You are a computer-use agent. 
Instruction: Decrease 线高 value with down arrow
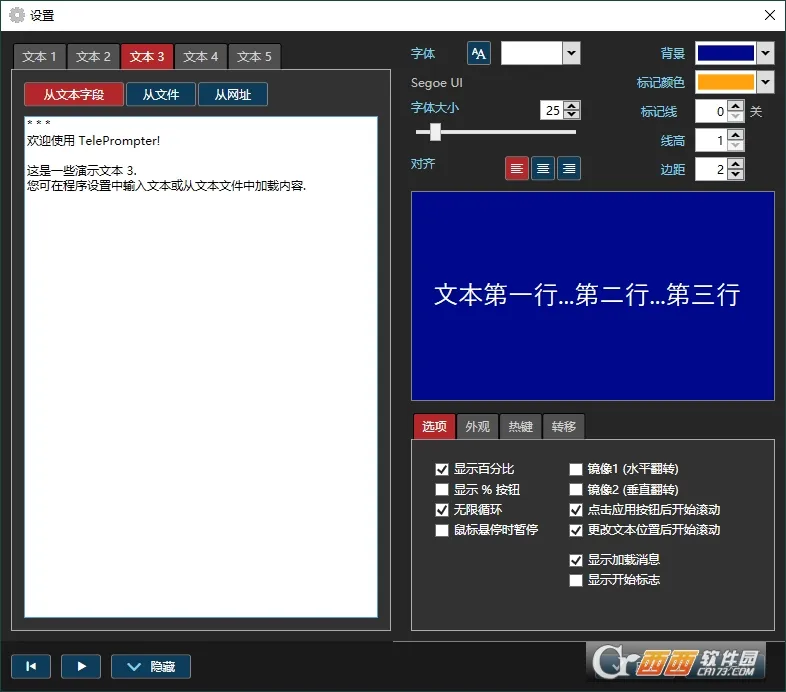coord(735,145)
